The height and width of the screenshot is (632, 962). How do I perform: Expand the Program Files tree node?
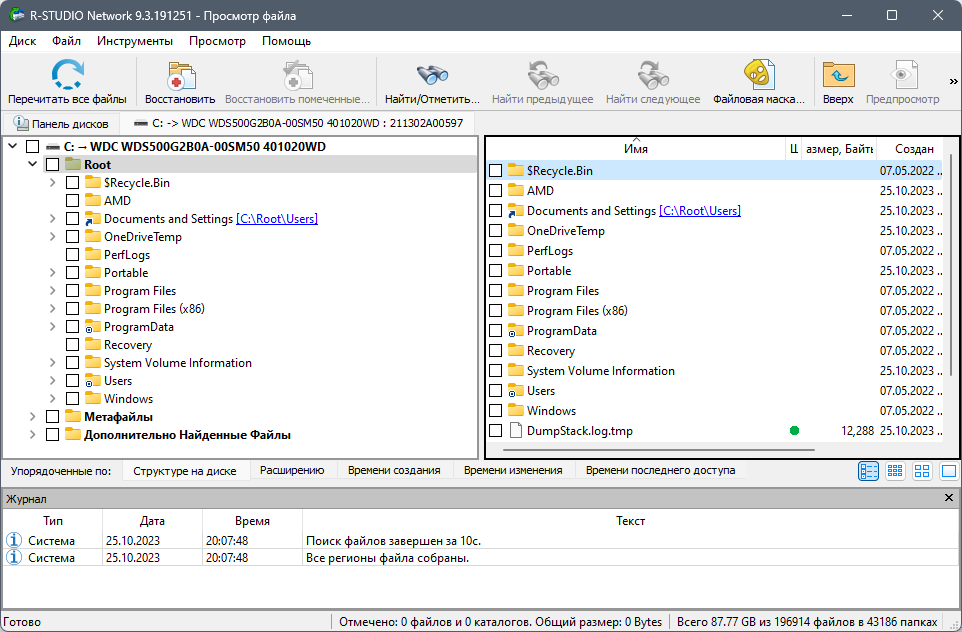[53, 291]
